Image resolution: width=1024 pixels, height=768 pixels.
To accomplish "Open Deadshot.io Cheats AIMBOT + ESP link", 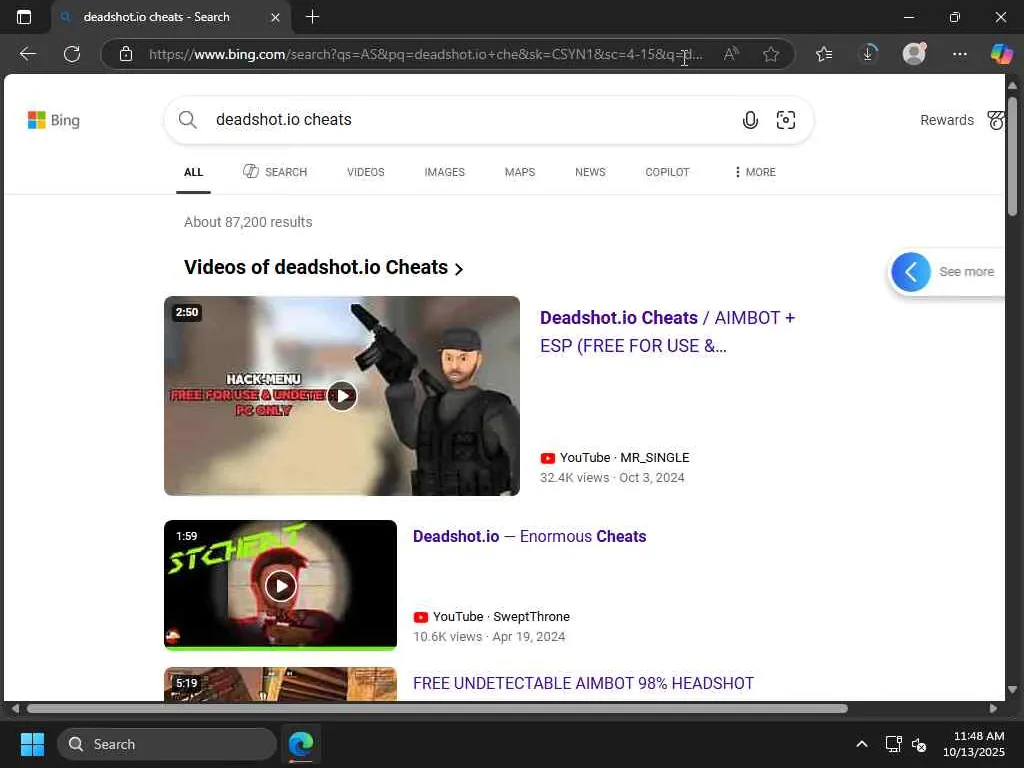I will coord(667,332).
